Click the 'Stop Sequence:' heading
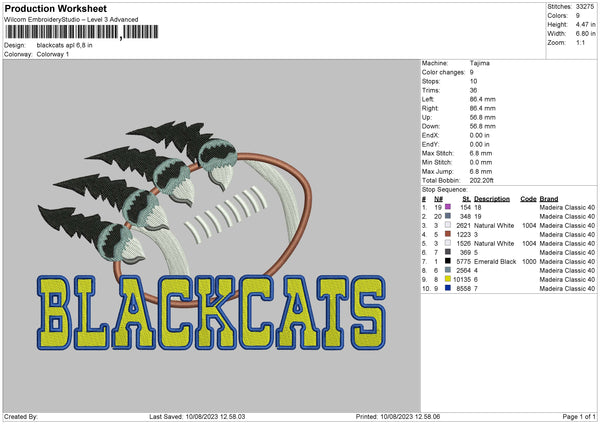This screenshot has width=600, height=424. click(x=445, y=190)
